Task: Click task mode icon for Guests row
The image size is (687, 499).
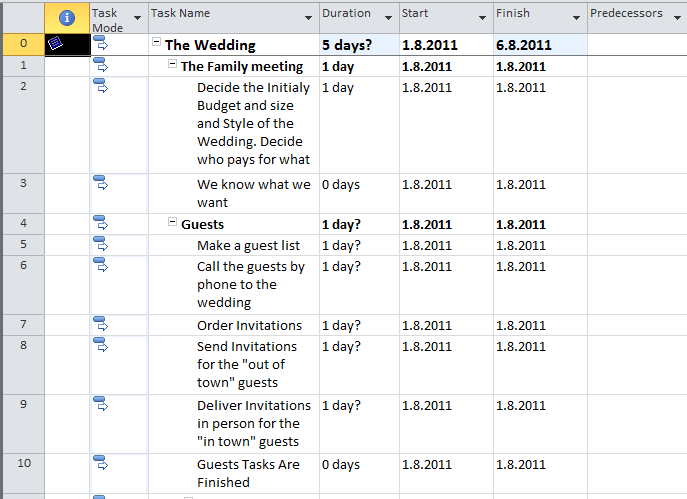Action: 100,223
